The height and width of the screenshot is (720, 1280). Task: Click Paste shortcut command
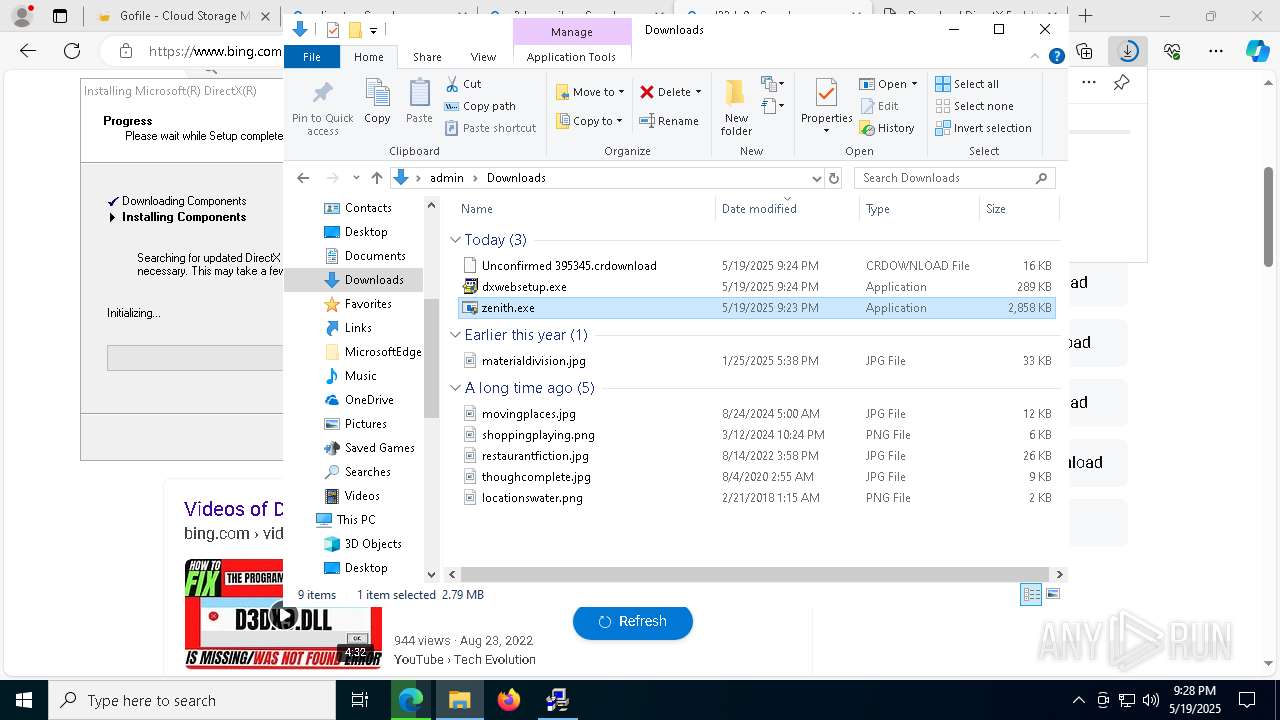[x=490, y=128]
